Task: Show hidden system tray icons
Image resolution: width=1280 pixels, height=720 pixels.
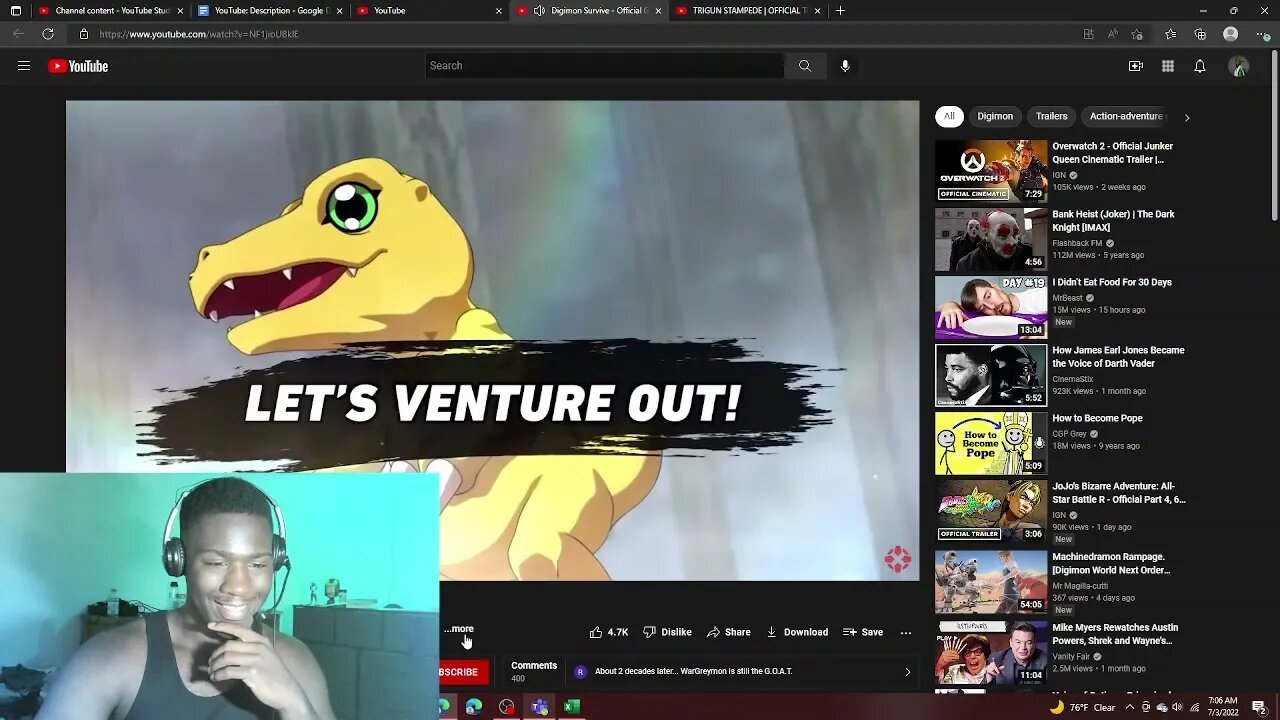Action: (1130, 707)
